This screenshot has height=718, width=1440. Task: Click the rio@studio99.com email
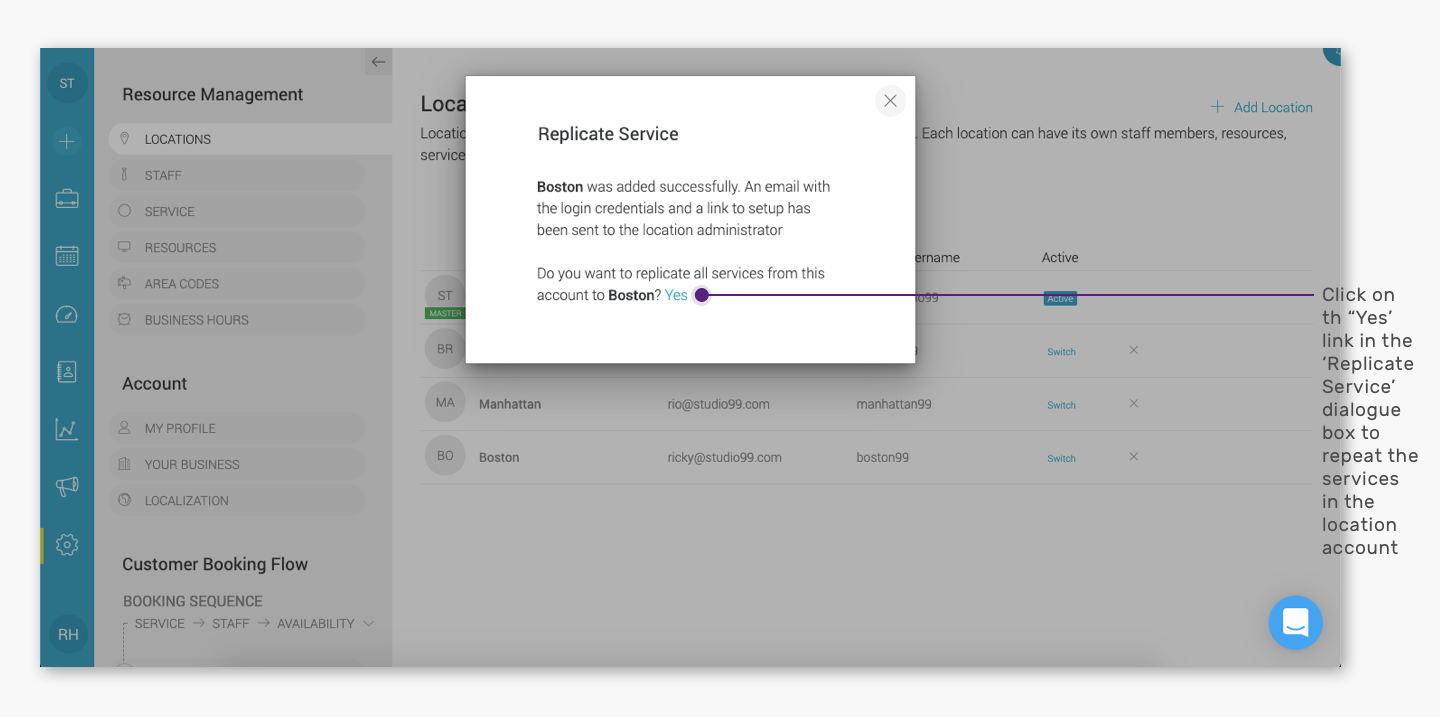719,404
